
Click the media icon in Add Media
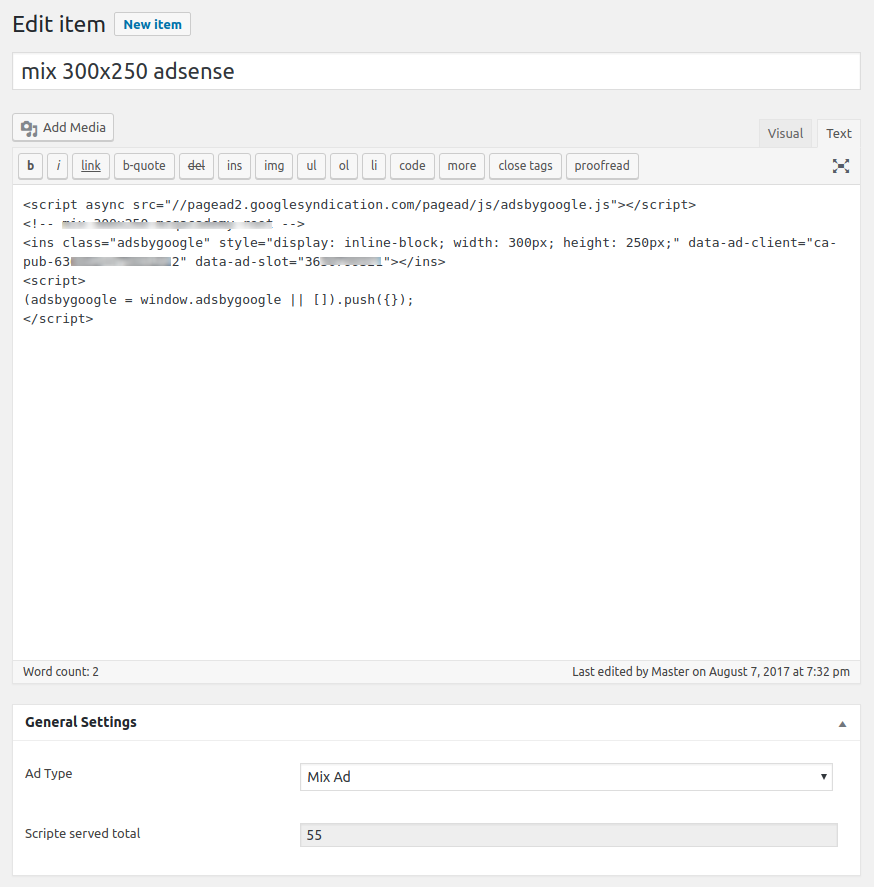point(29,128)
